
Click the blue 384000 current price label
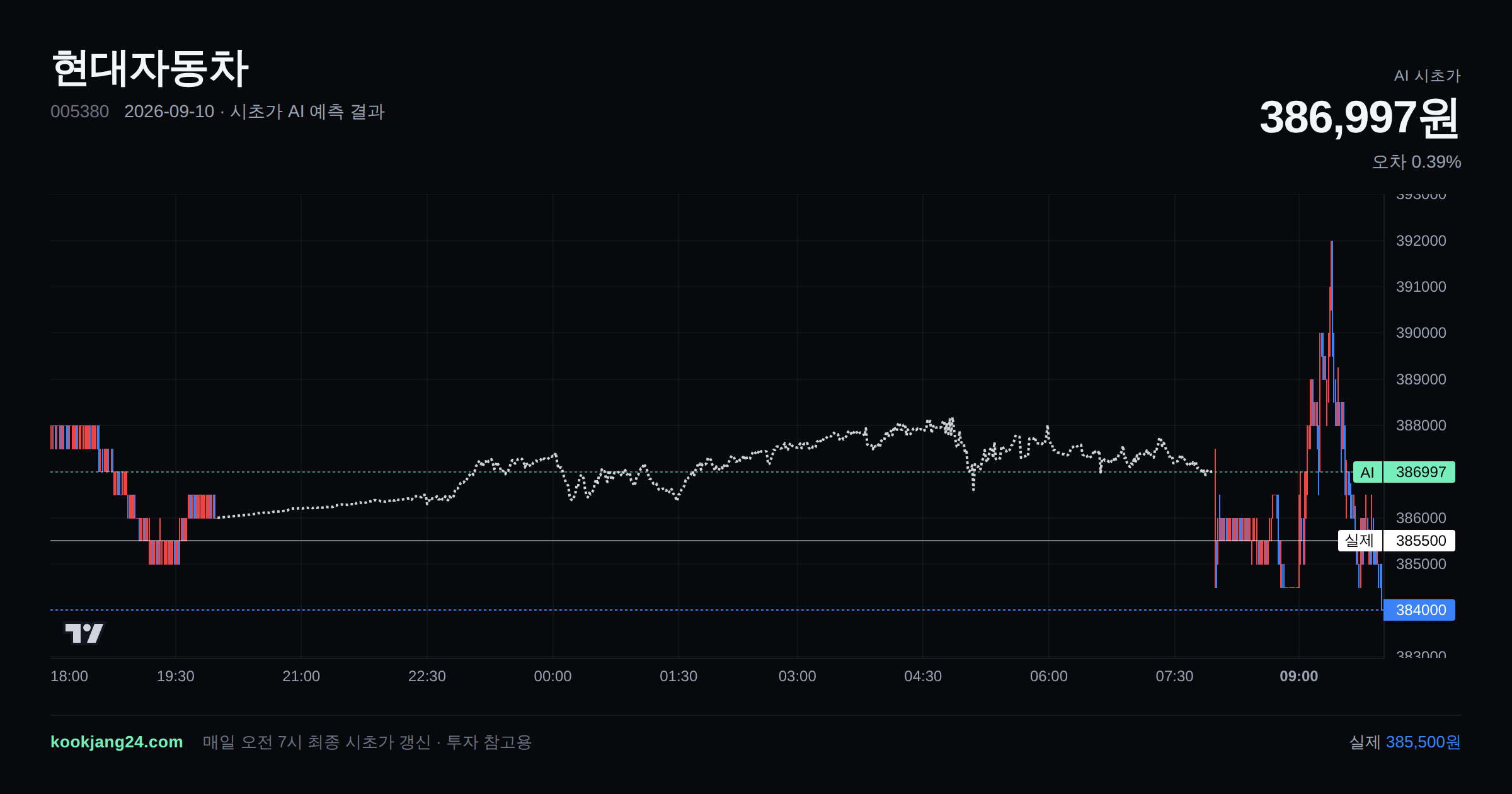[x=1419, y=610]
